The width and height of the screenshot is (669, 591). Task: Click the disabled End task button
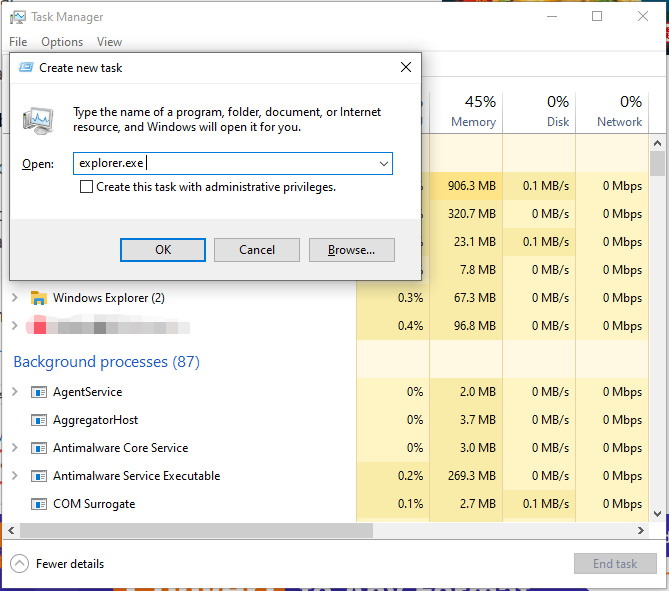[x=615, y=564]
